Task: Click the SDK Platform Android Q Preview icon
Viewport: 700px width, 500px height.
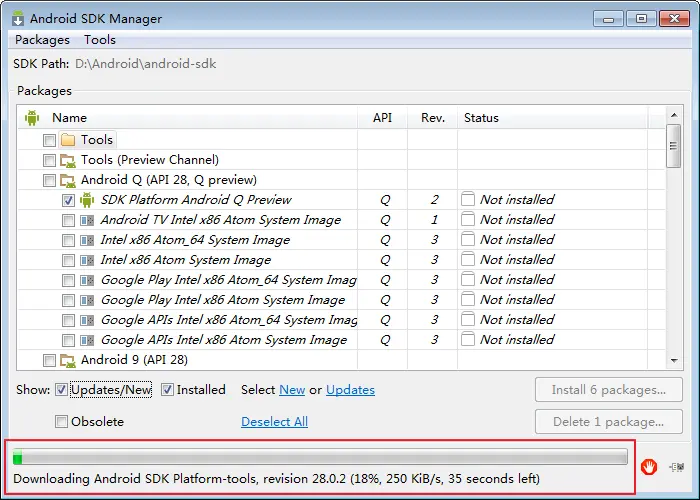Action: [87, 200]
